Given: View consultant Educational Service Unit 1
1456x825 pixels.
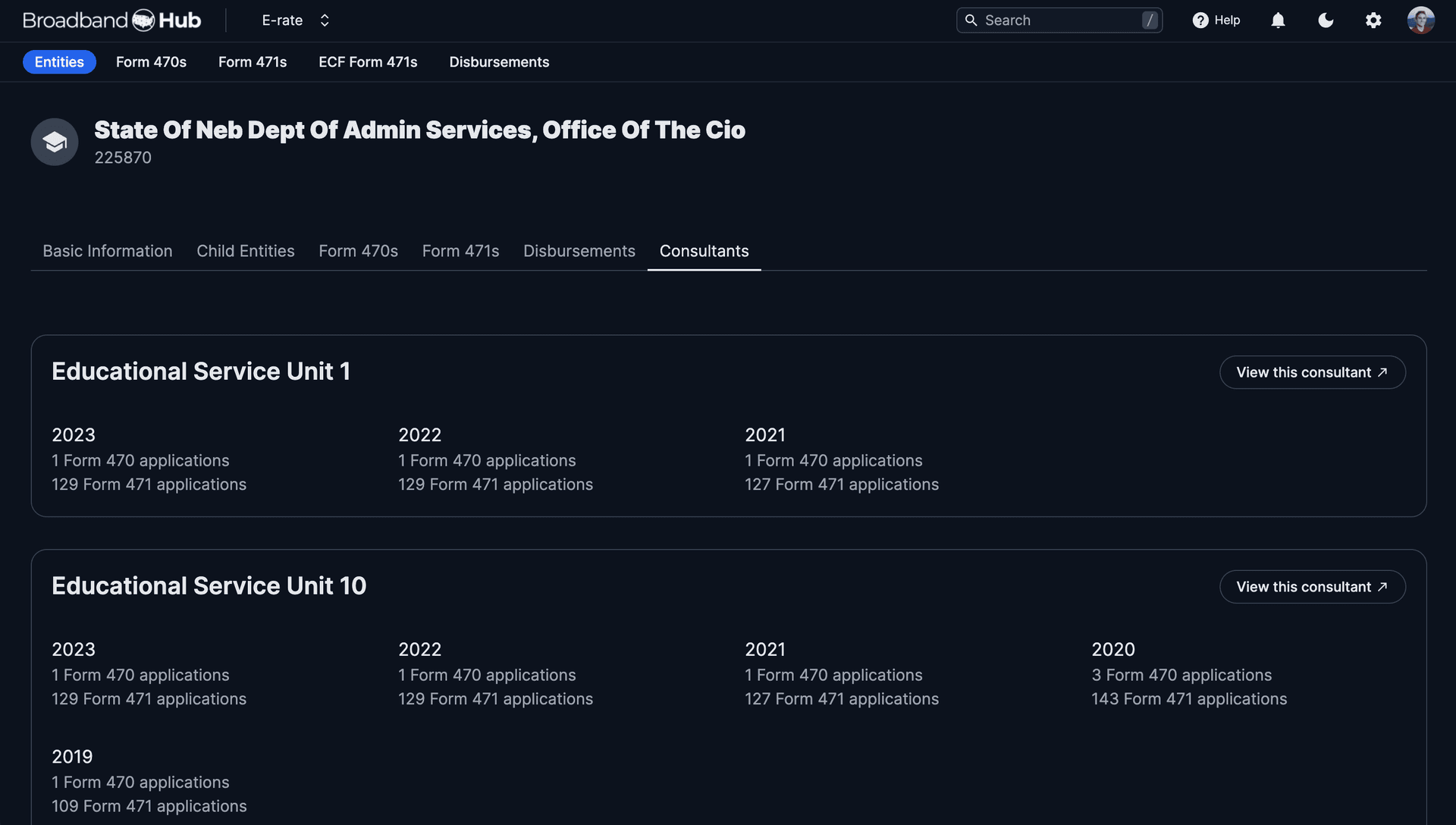Looking at the screenshot, I should click(1313, 372).
